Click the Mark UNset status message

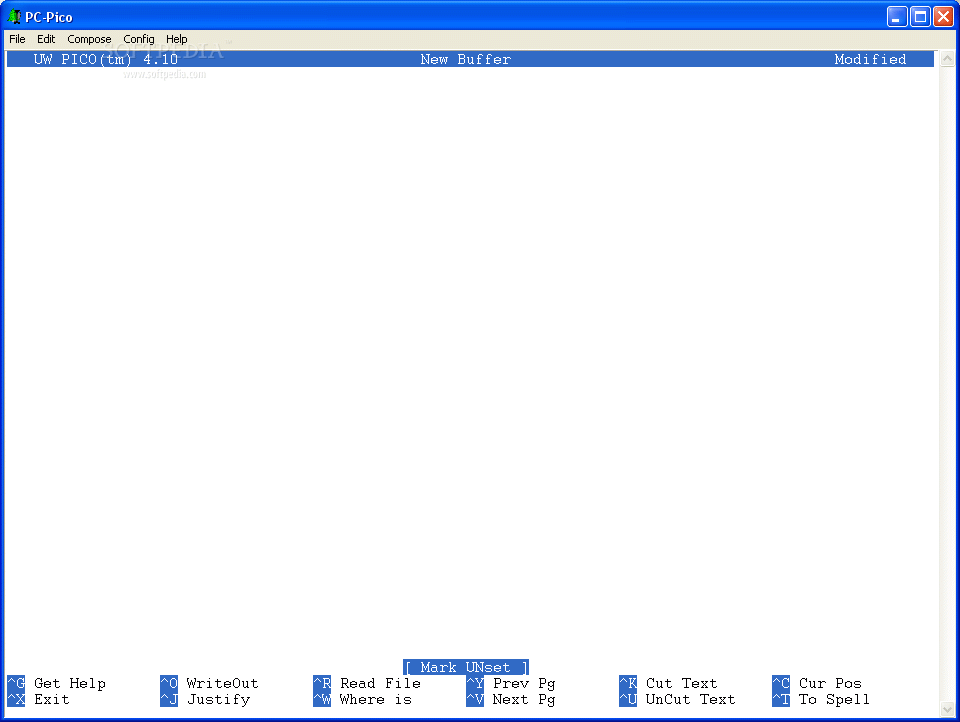466,667
